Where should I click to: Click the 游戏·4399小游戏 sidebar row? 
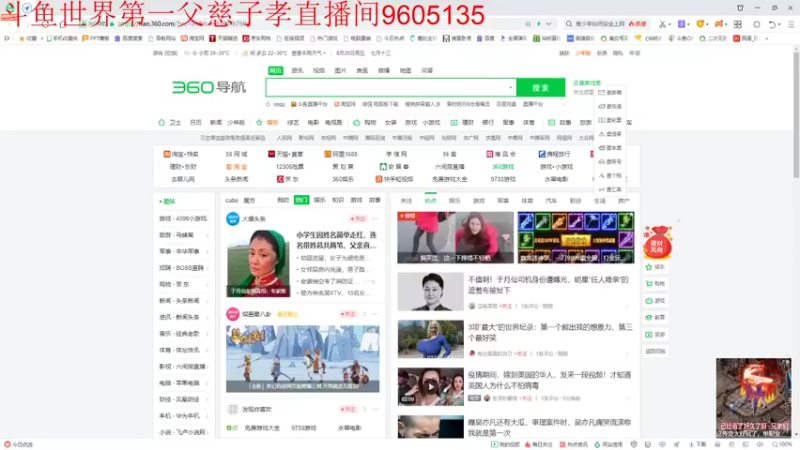coord(184,218)
